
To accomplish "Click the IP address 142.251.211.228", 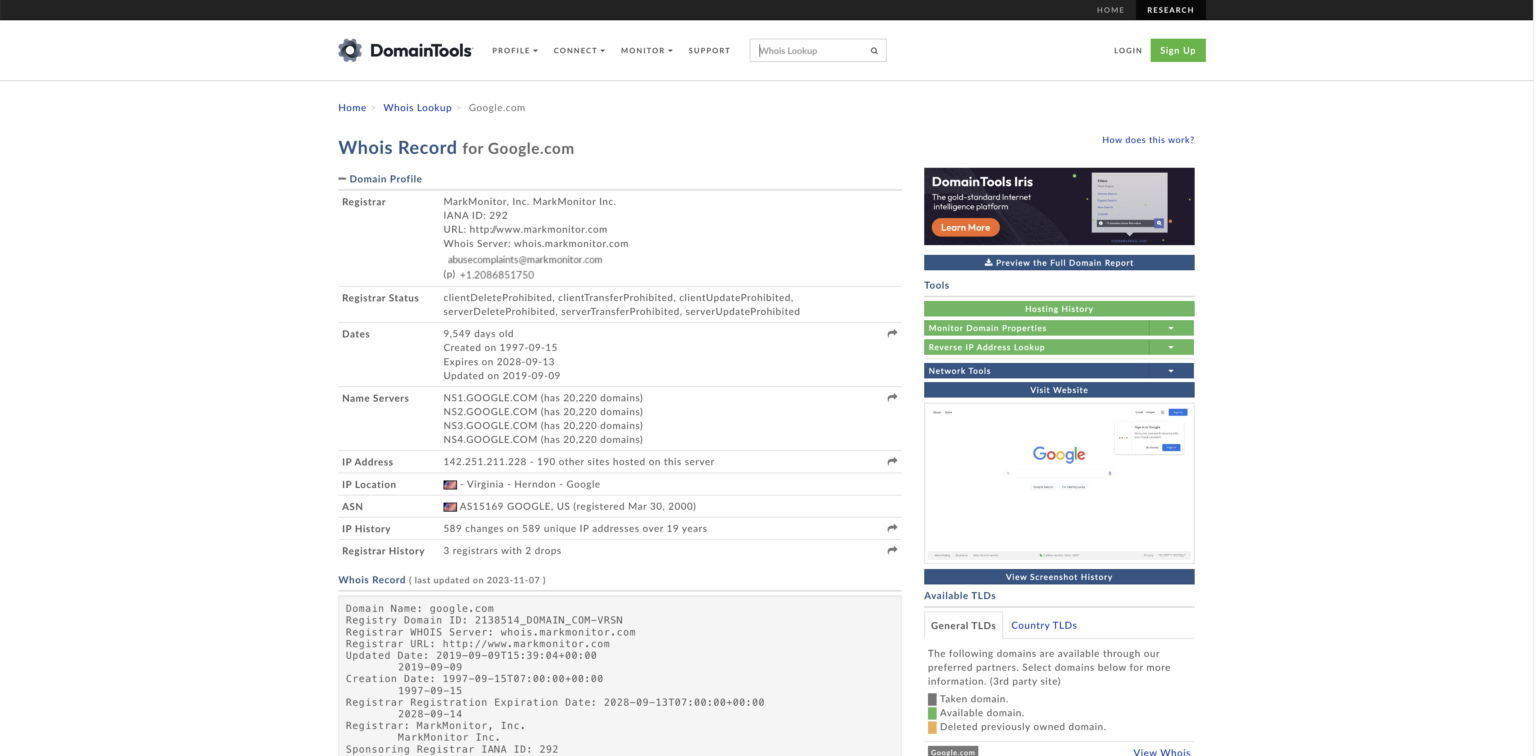I will [485, 462].
